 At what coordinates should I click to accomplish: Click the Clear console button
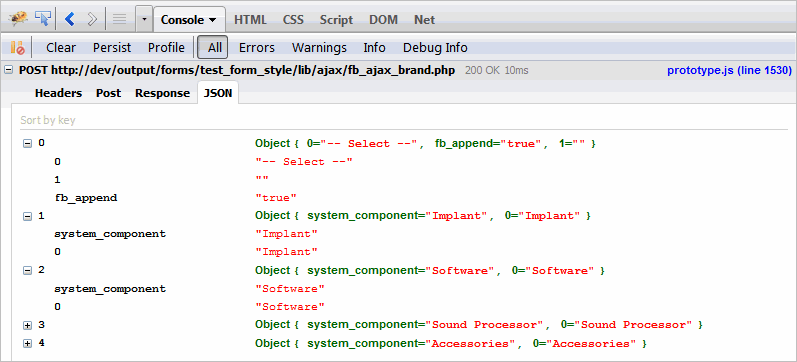[61, 48]
